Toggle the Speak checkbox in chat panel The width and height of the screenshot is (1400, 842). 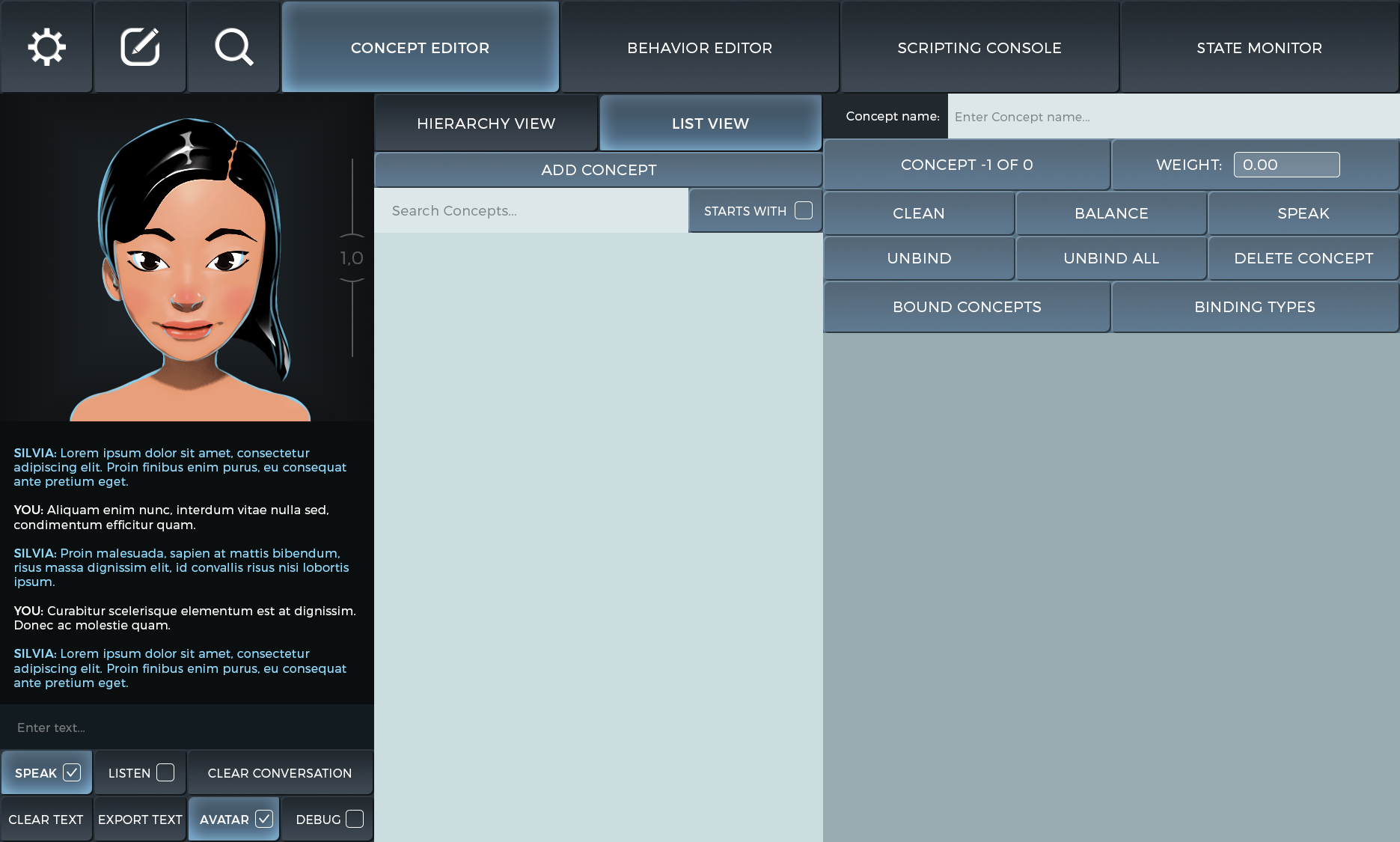tap(72, 772)
